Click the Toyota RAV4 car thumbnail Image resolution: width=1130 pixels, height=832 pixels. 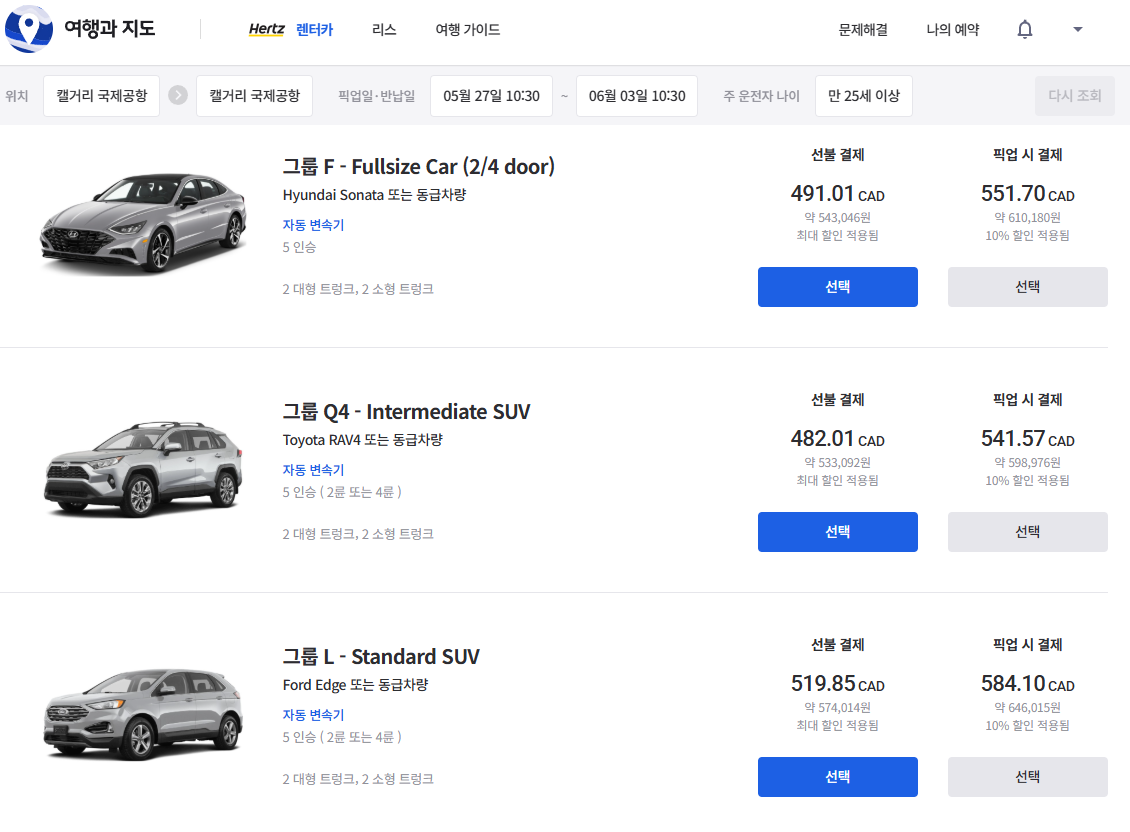[143, 468]
